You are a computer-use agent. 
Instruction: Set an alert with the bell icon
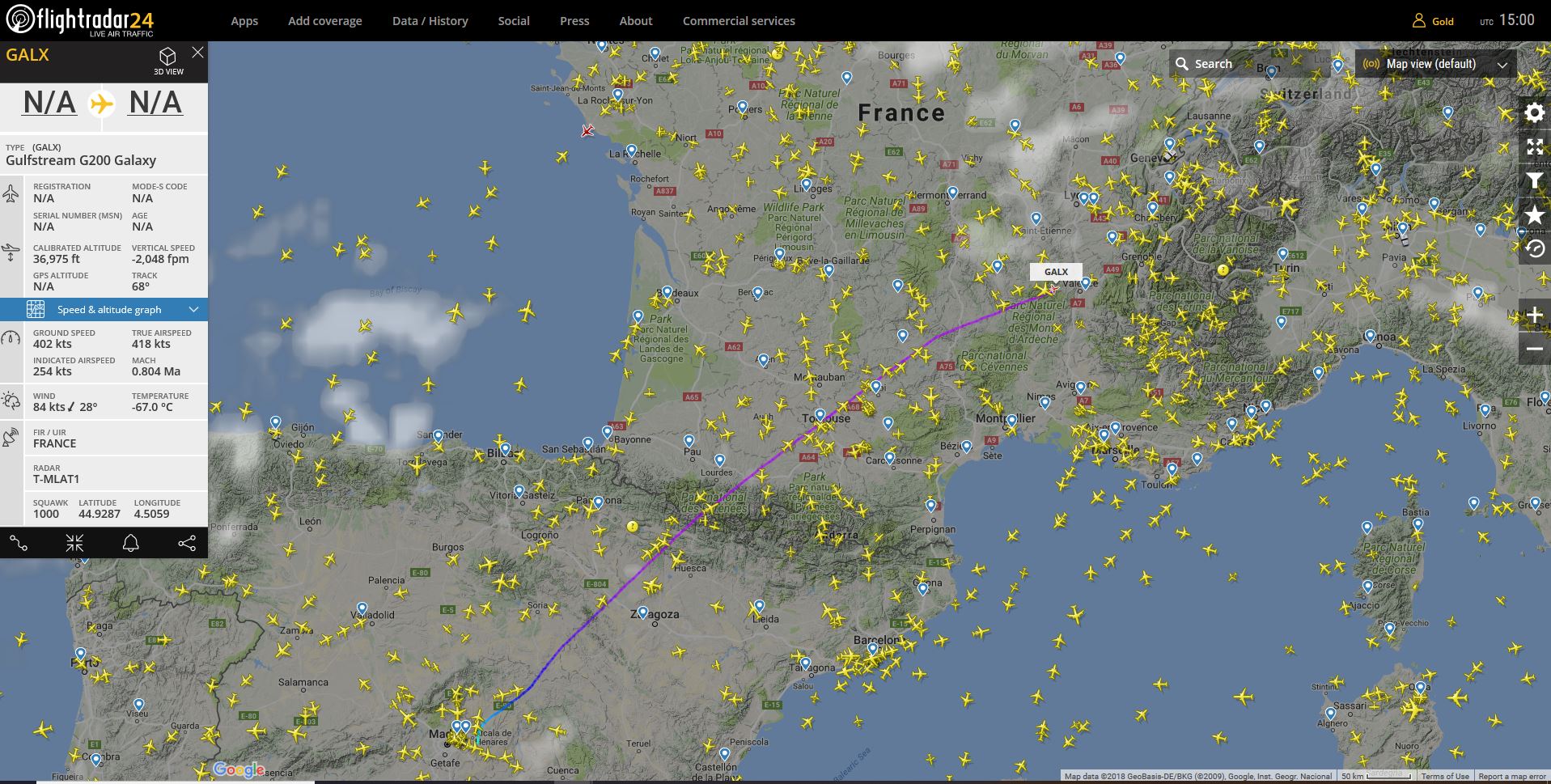click(130, 543)
